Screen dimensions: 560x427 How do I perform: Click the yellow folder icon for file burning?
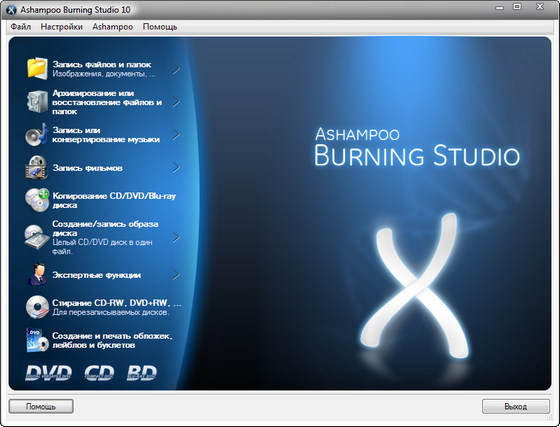[37, 68]
